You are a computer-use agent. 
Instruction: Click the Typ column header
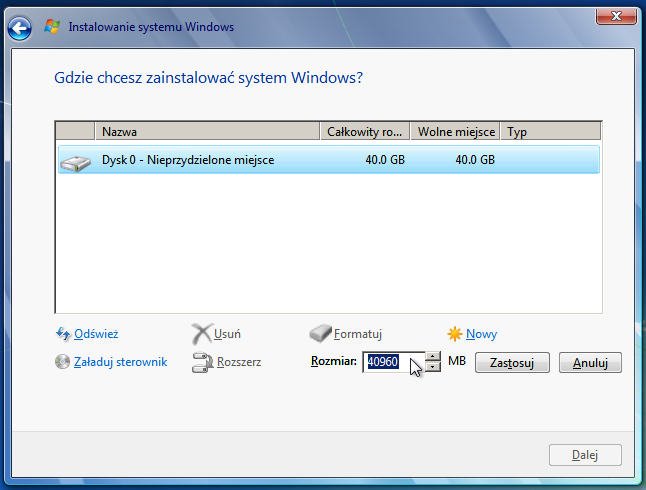tap(550, 131)
